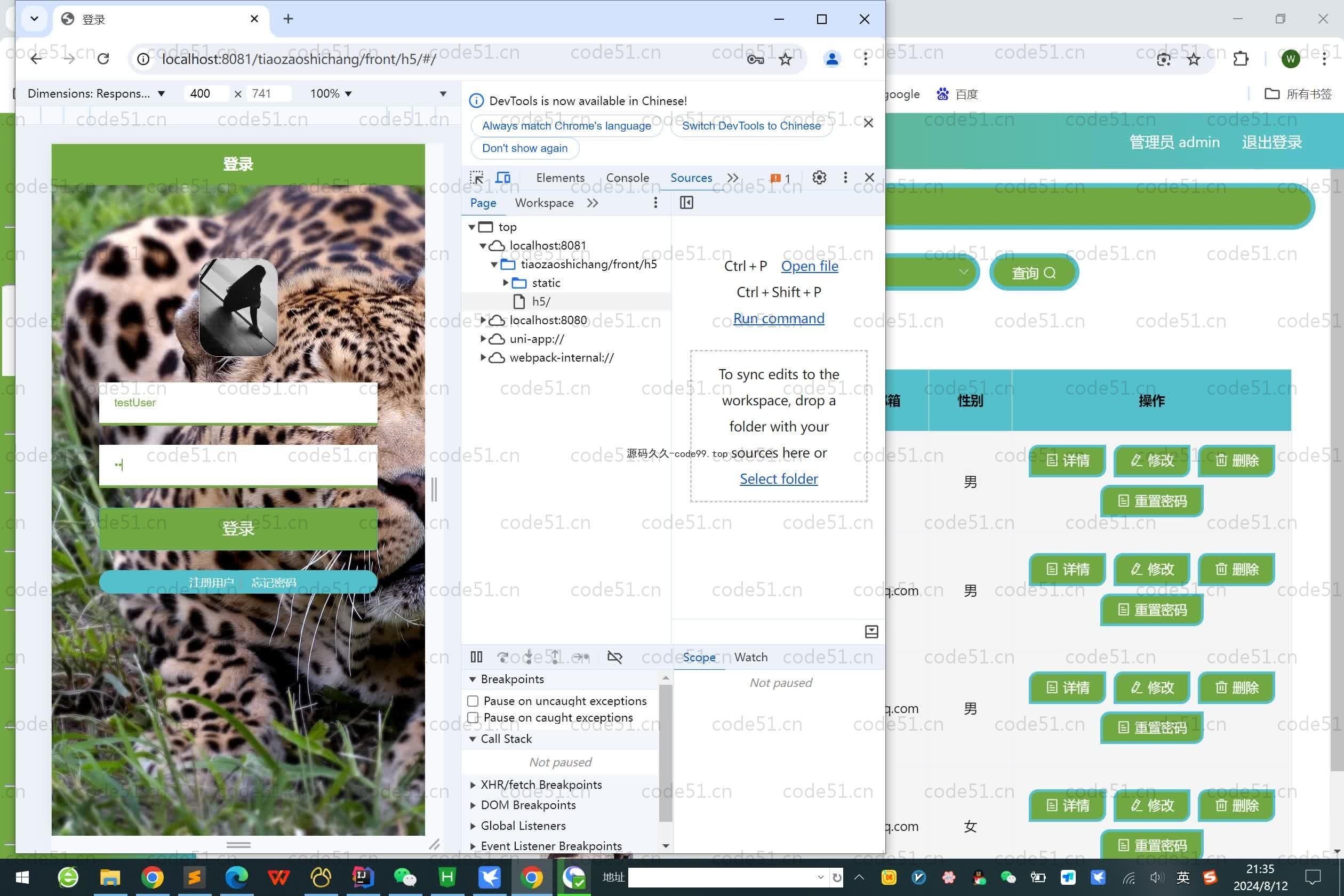Open Microsoft Edge in taskbar
This screenshot has height=896, width=1344.
tap(237, 877)
